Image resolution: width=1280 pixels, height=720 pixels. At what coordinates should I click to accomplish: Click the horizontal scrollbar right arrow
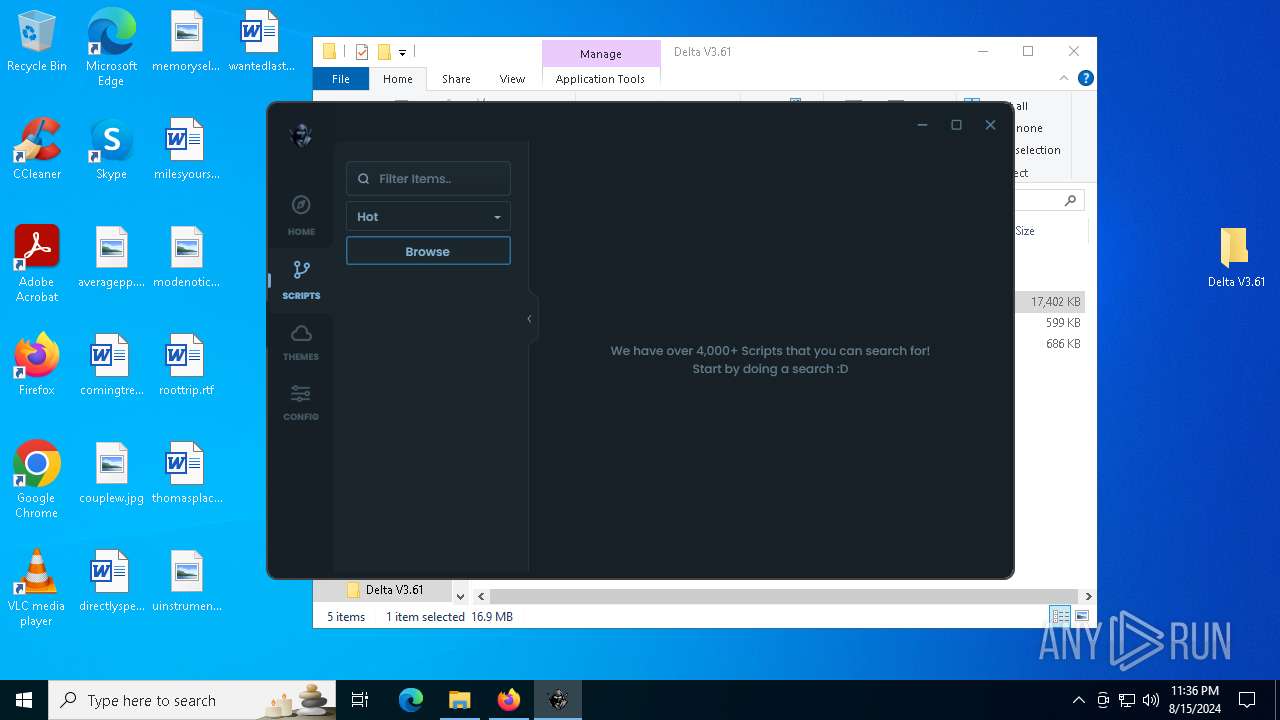point(1088,596)
